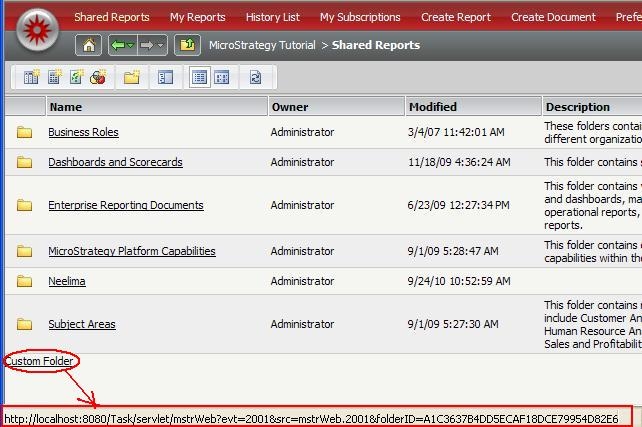Sort by the Modified column header
Viewport: 642px width, 427px height.
(x=433, y=107)
